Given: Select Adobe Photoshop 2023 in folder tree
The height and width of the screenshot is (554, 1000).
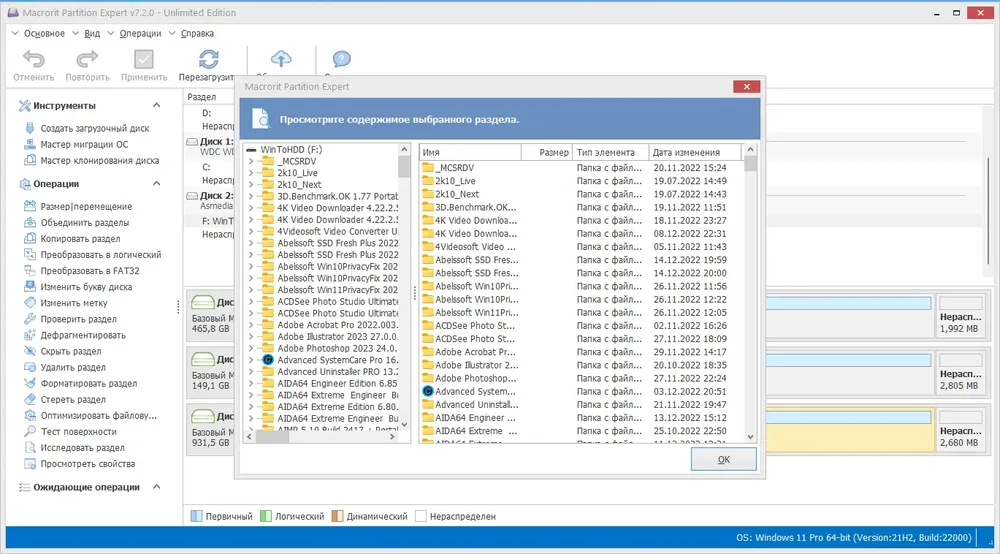Looking at the screenshot, I should (x=337, y=348).
